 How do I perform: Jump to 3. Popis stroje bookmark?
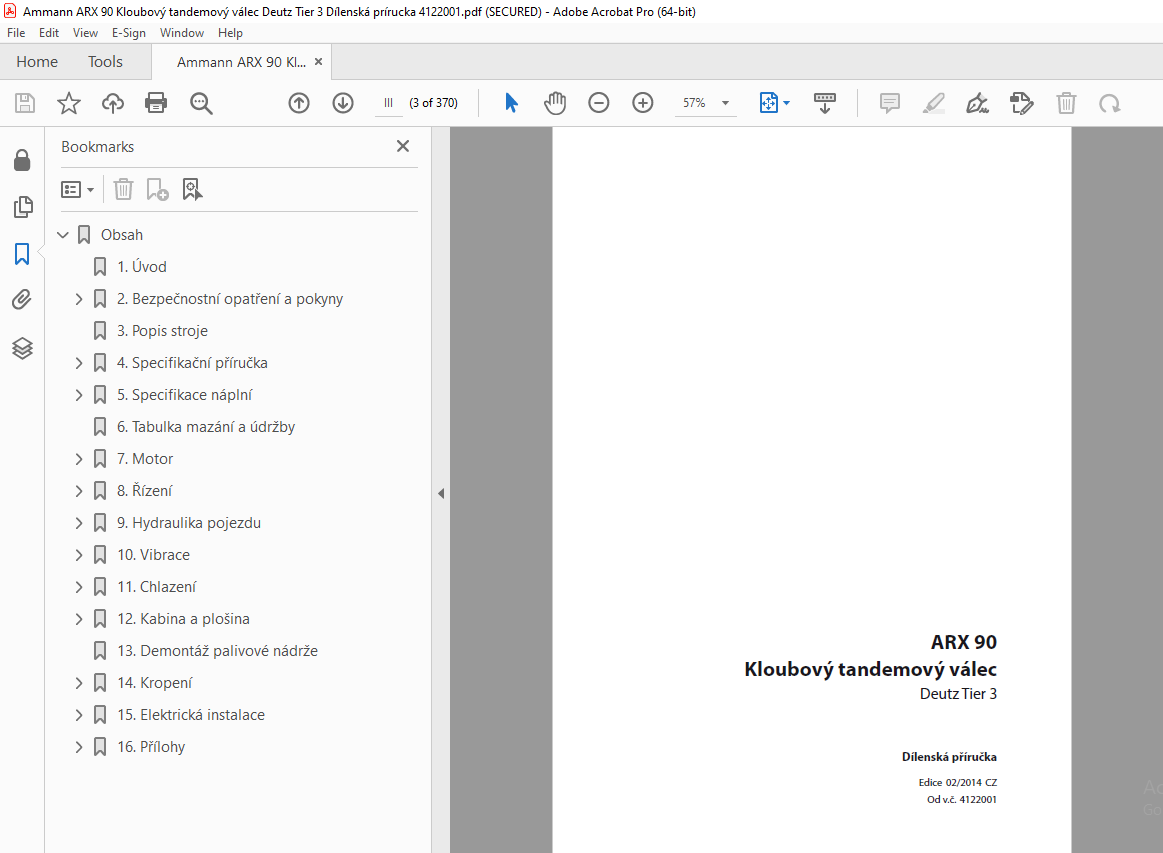coord(162,331)
